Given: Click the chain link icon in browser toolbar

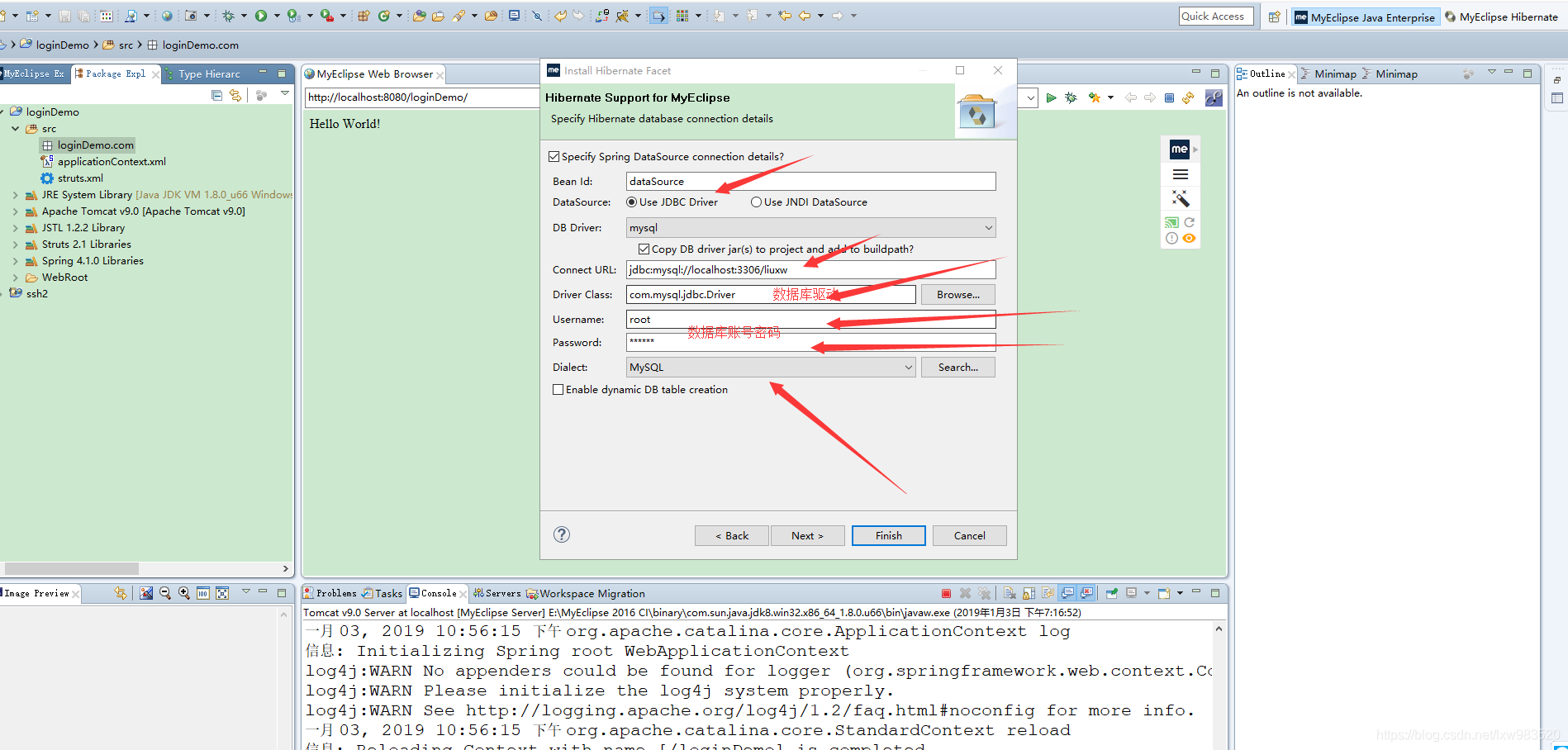Looking at the screenshot, I should pos(1214,97).
